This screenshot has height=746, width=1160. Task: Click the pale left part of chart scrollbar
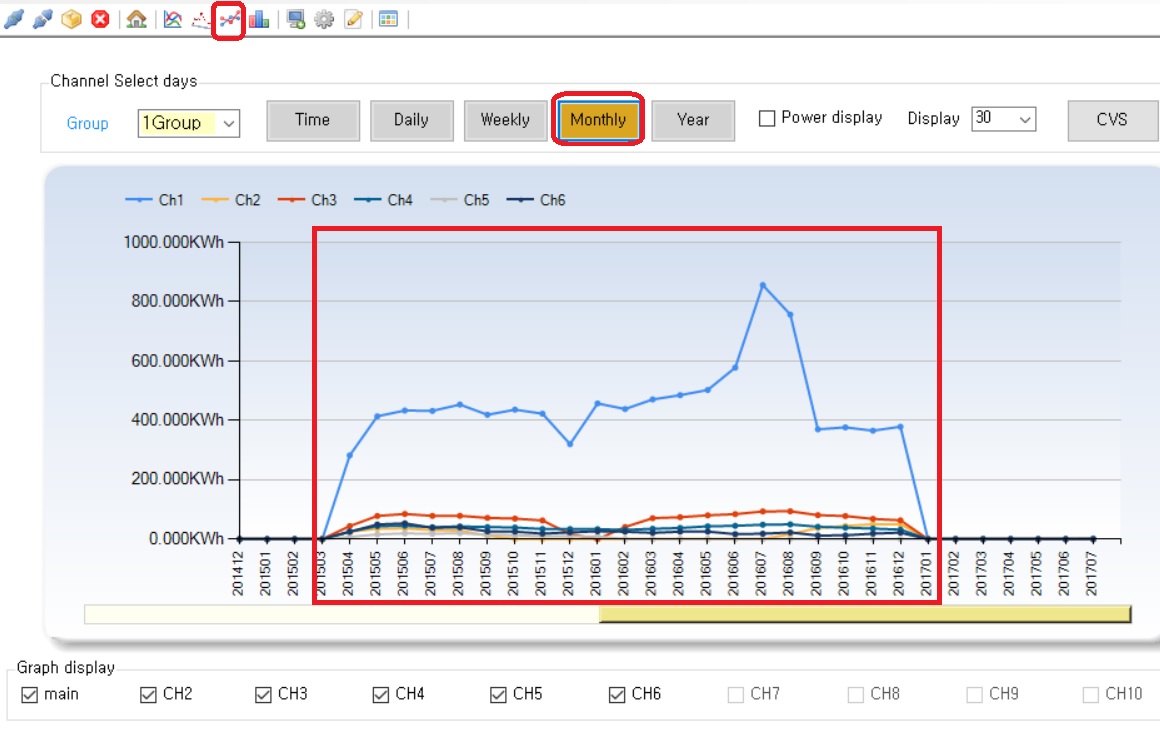[342, 614]
